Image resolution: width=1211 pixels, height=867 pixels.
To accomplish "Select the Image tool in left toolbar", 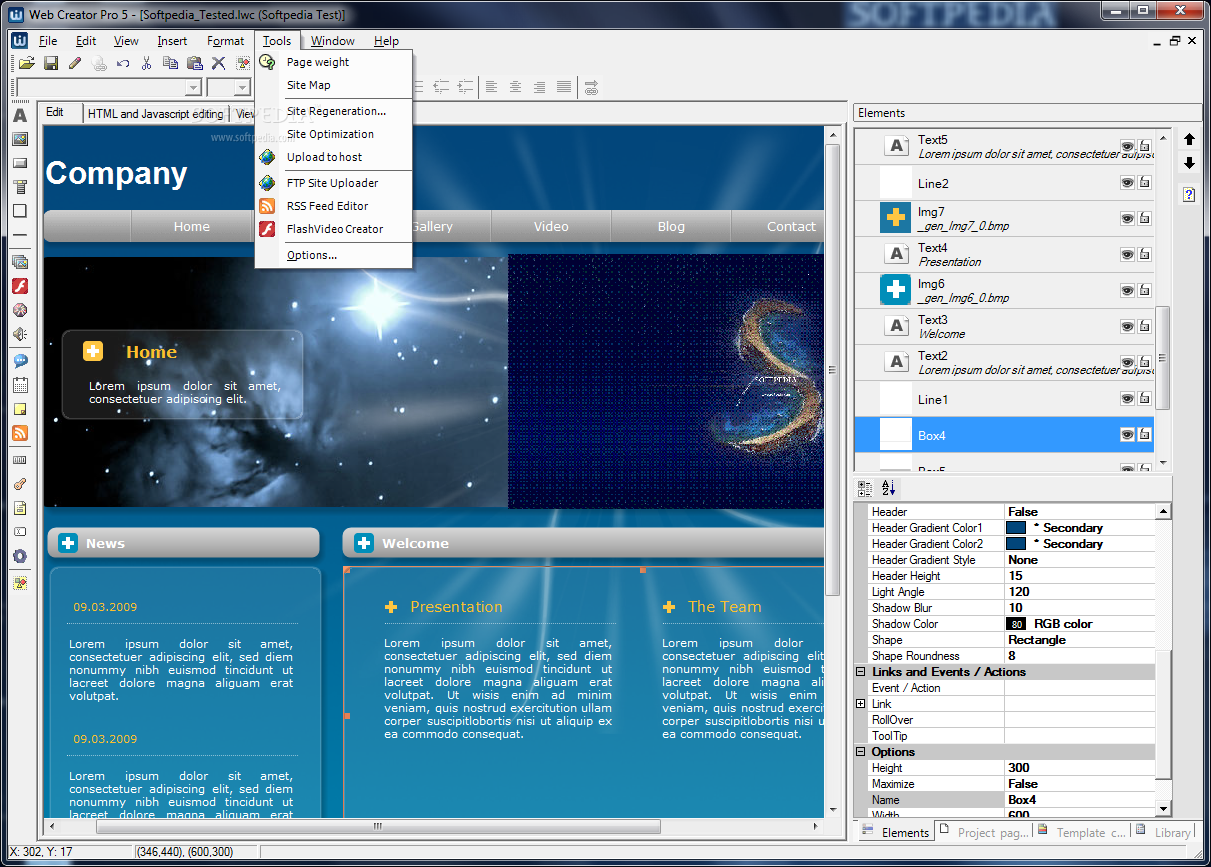I will tap(20, 139).
